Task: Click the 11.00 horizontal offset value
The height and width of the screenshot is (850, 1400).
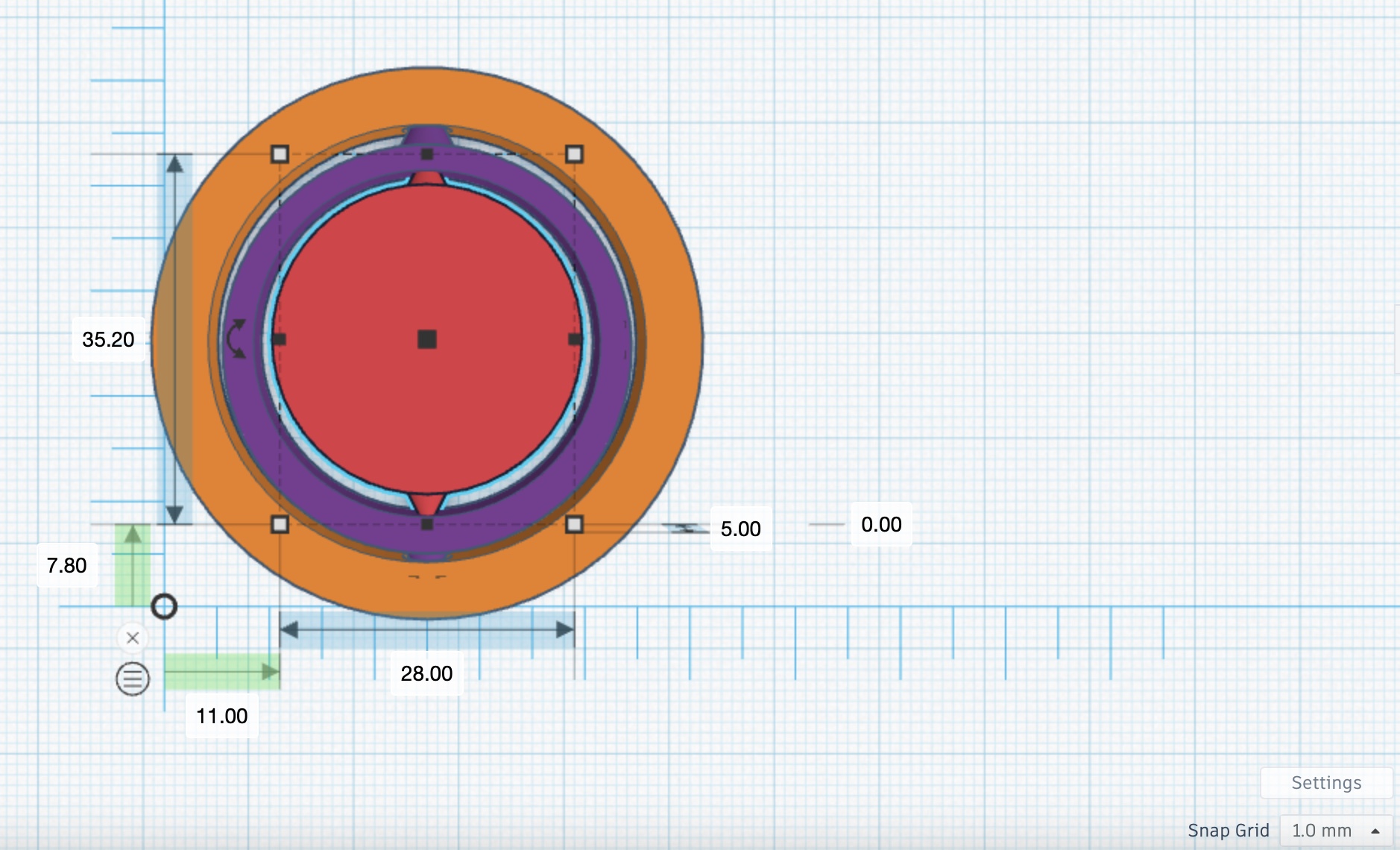Action: [x=221, y=716]
